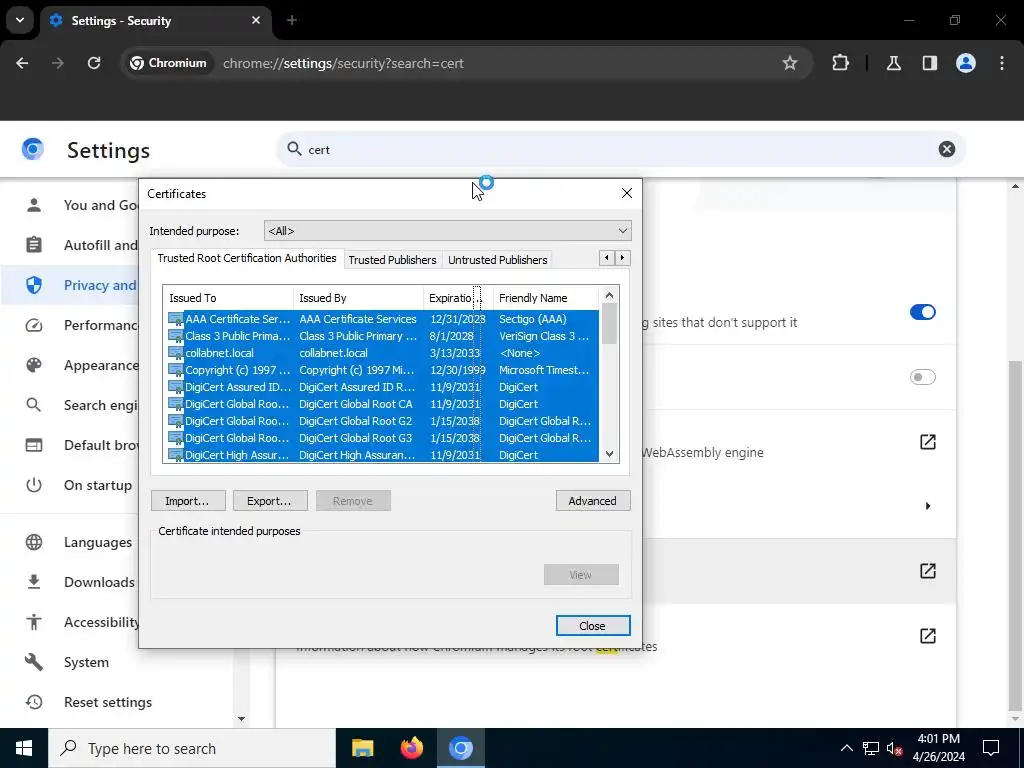The width and height of the screenshot is (1024, 768).
Task: Open Accessibility settings icon
Action: tap(34, 622)
